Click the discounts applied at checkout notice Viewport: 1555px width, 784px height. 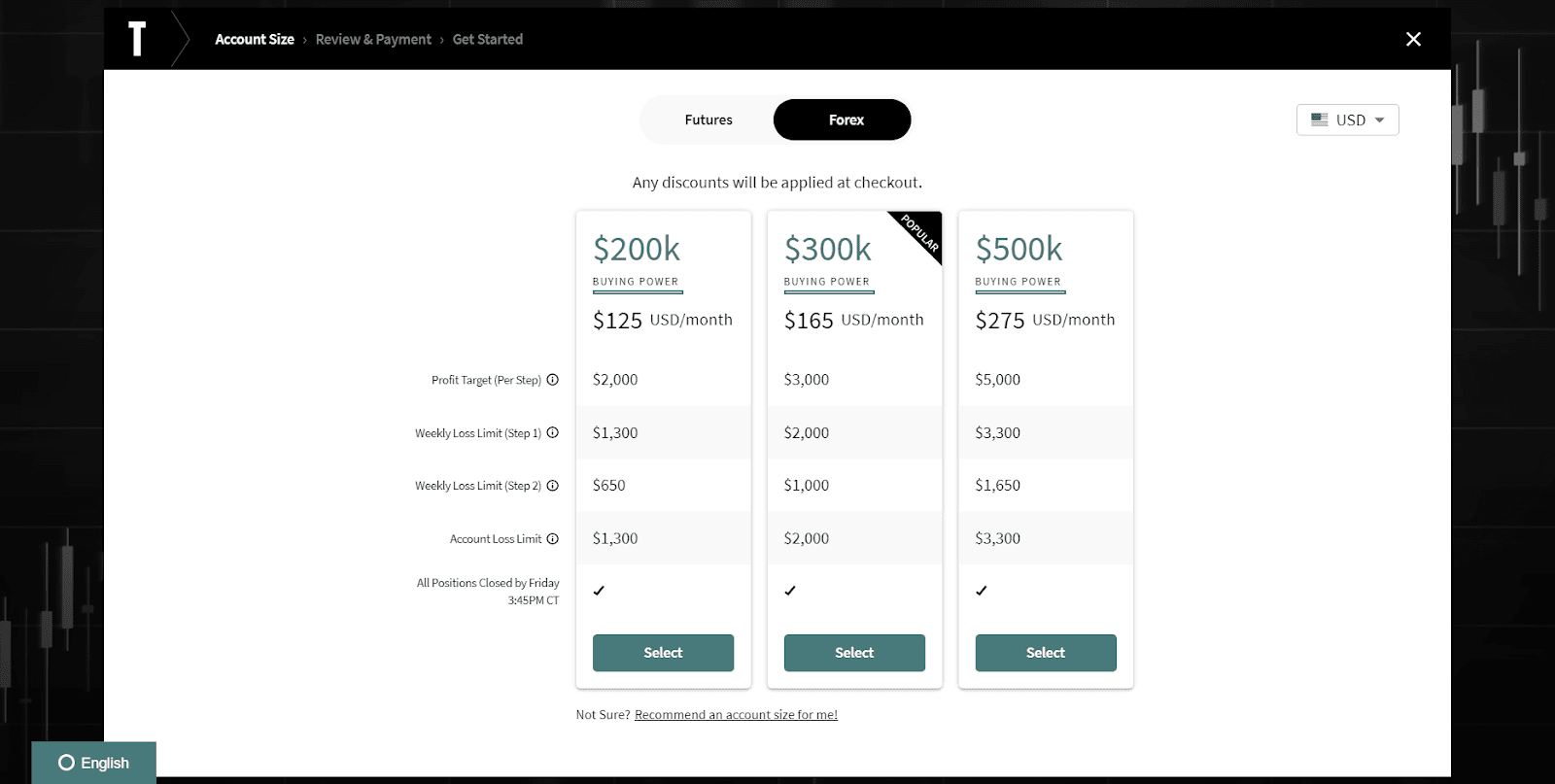(777, 183)
